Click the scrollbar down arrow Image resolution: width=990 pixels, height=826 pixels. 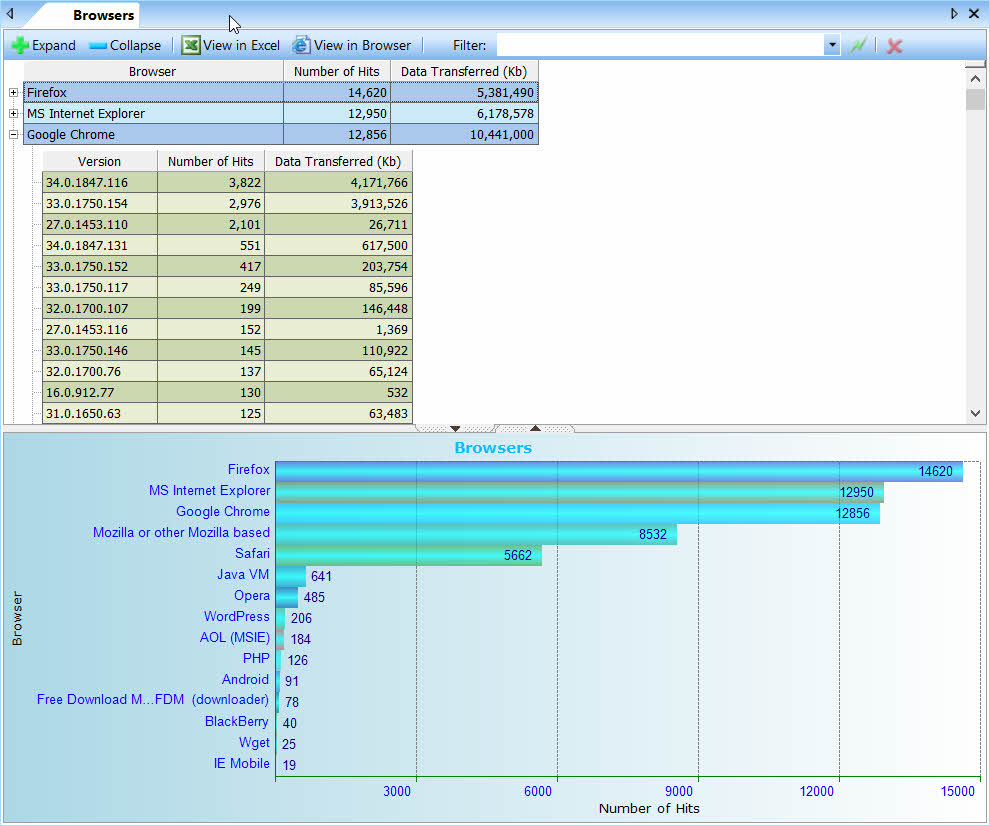pyautogui.click(x=975, y=413)
